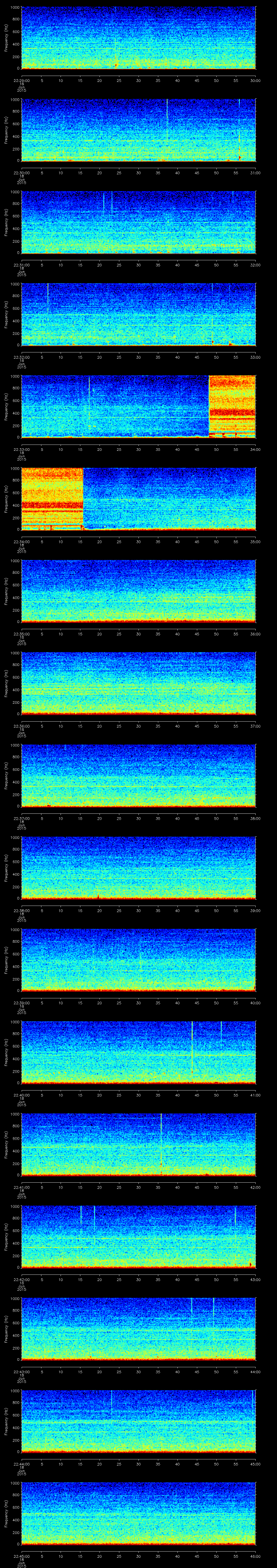
Task: Click the spectrogram panel starting at 22:39:00
Action: [x=138, y=960]
